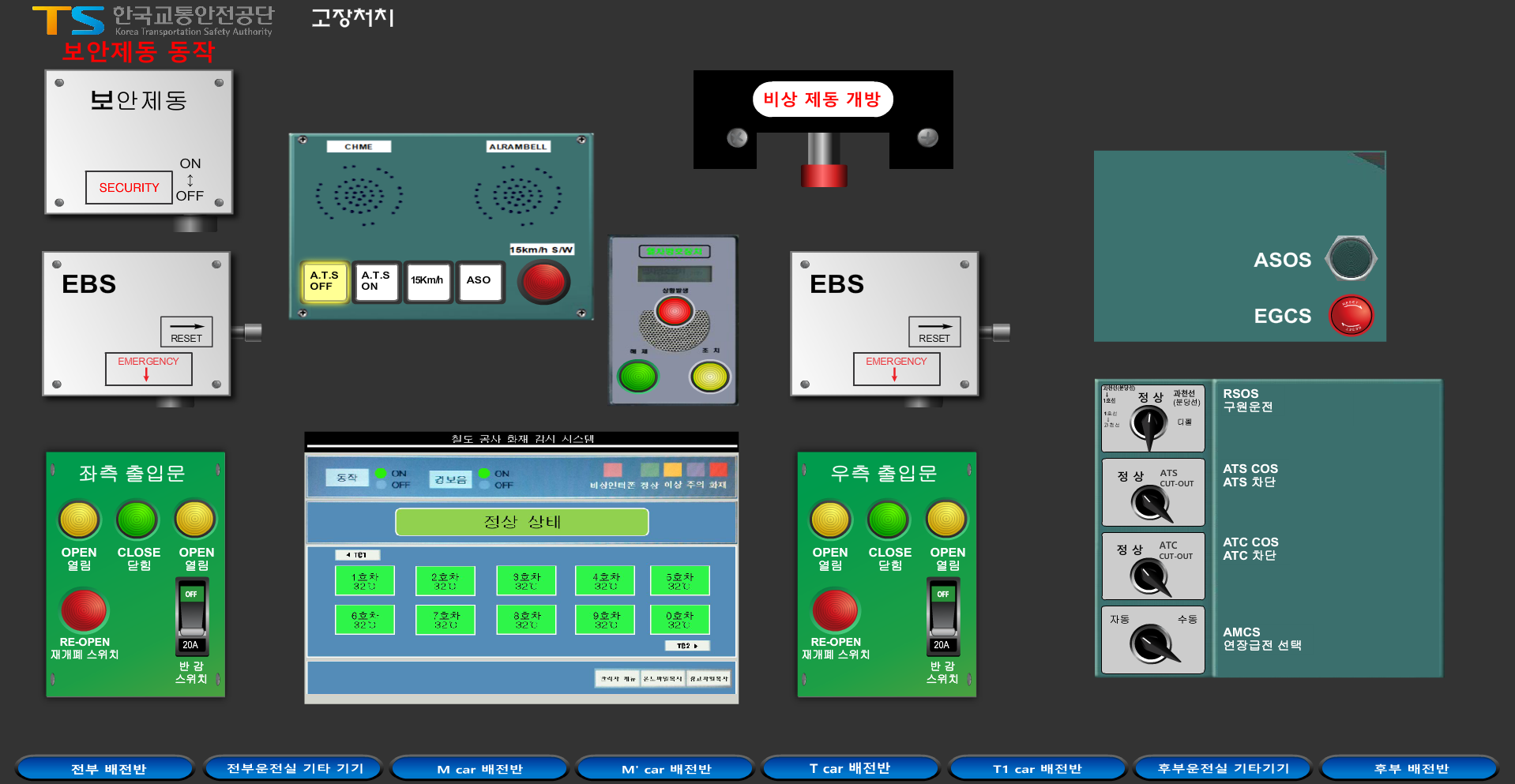Viewport: 1515px width, 784px height.
Task: Click the green button on intercom unit
Action: 638,377
